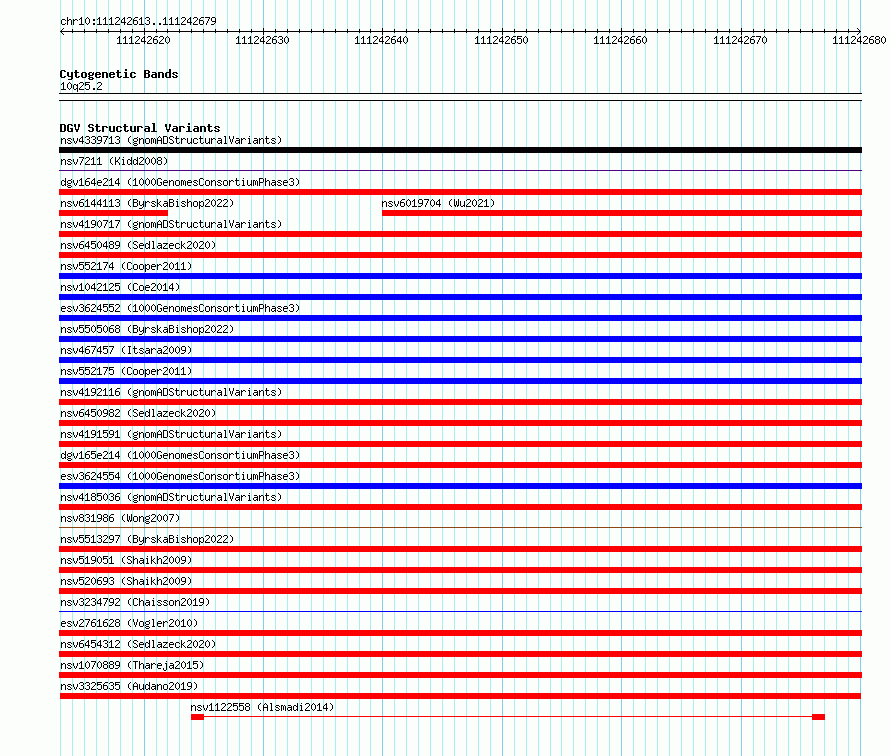Click nsv520693 (Shaikh2009) label
Image resolution: width=890 pixels, height=756 pixels.
[x=126, y=581]
